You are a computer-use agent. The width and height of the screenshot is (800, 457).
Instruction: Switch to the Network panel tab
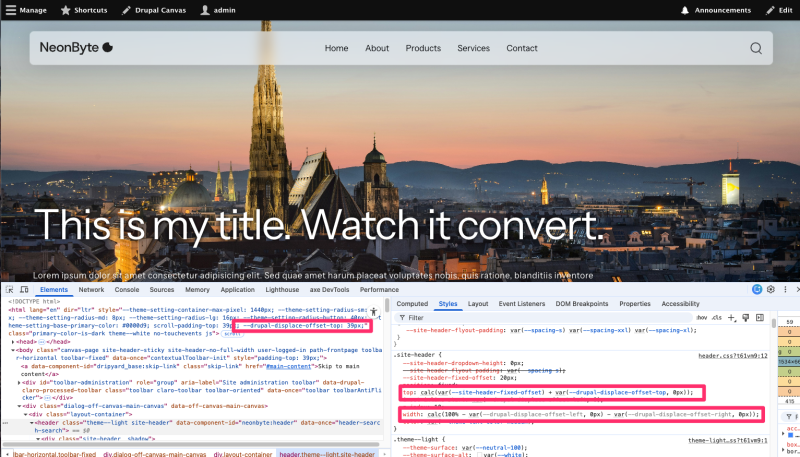tap(91, 290)
